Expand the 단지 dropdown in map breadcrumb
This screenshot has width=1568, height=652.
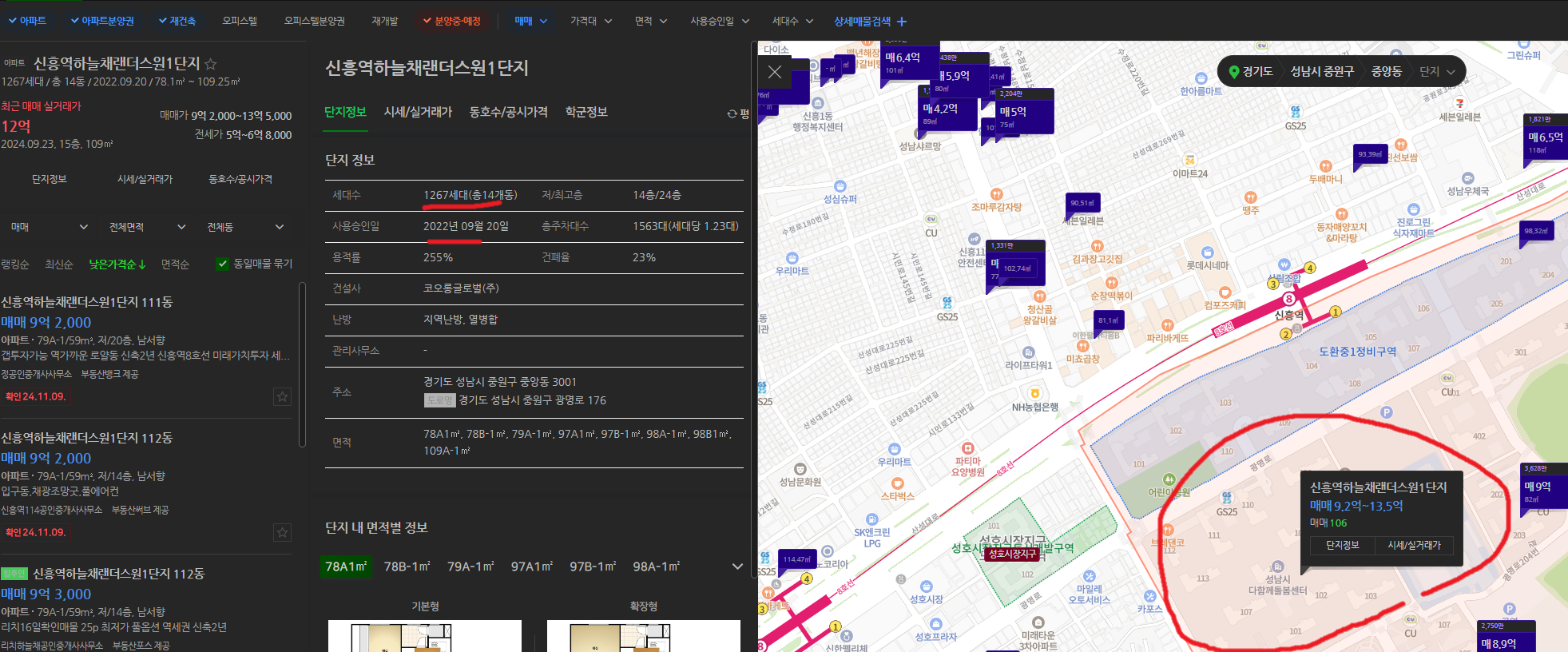click(1438, 71)
